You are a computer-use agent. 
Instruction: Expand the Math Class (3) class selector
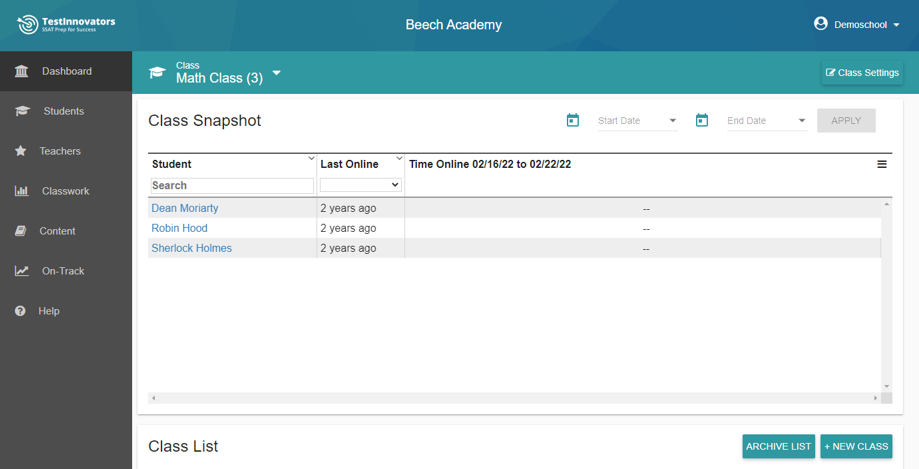[229, 73]
